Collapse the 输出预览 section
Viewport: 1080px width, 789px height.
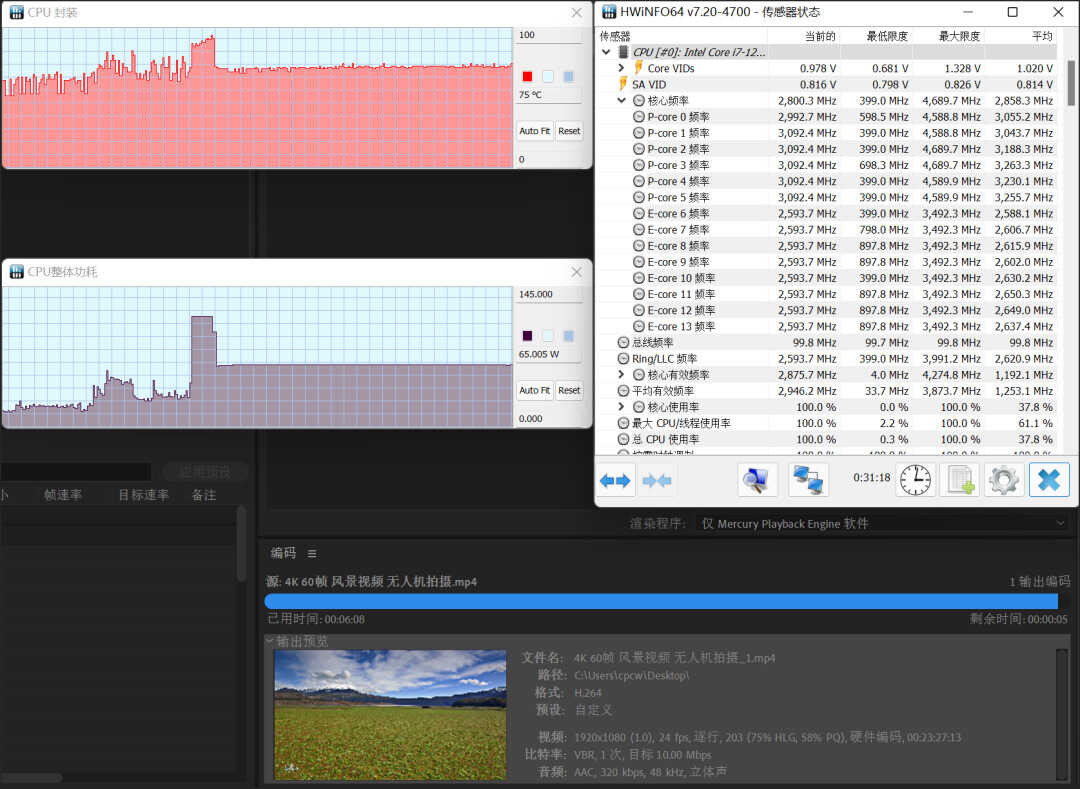pyautogui.click(x=269, y=641)
